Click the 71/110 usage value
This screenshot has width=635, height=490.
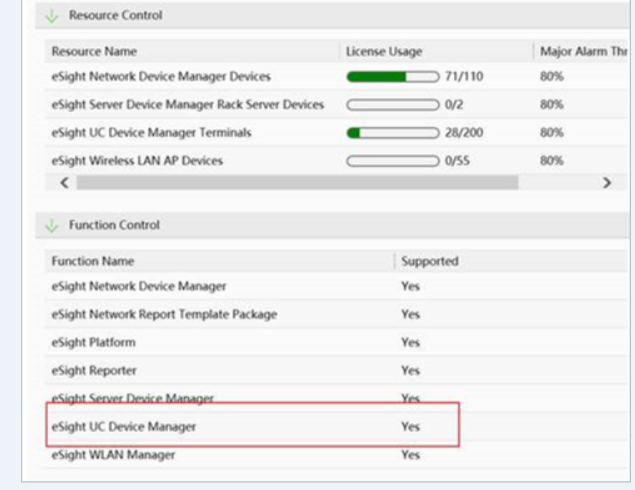(x=464, y=77)
